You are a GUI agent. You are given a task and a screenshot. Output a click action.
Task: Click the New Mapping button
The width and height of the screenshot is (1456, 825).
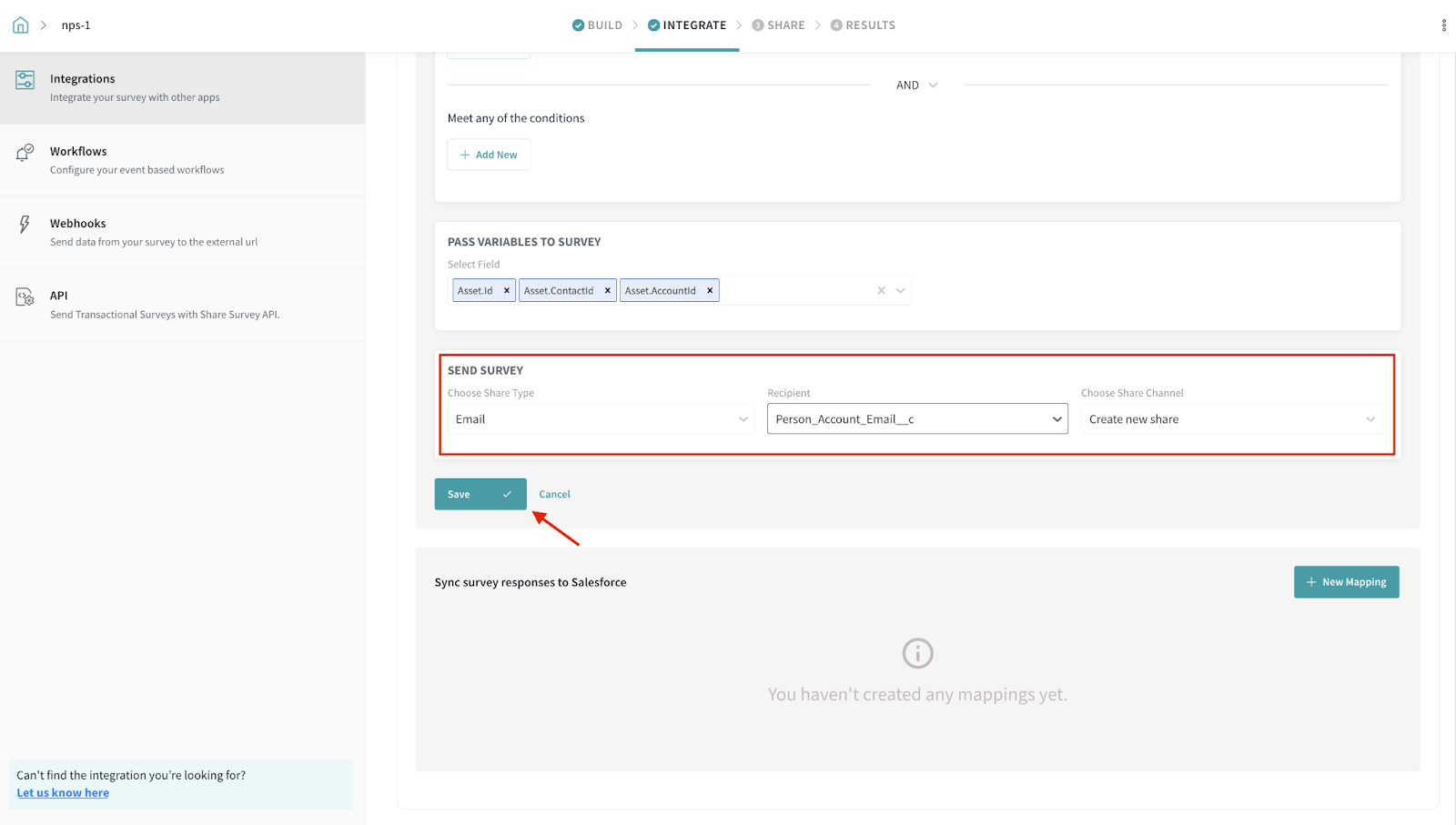(x=1346, y=582)
